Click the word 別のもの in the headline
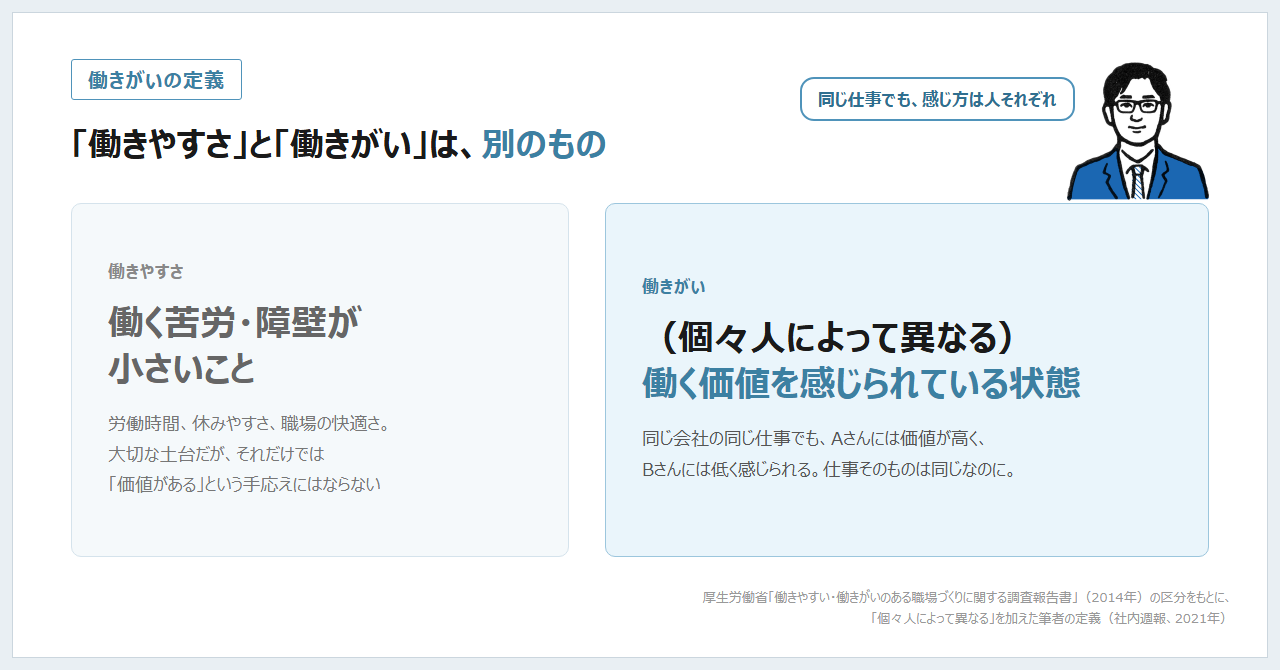 point(544,145)
